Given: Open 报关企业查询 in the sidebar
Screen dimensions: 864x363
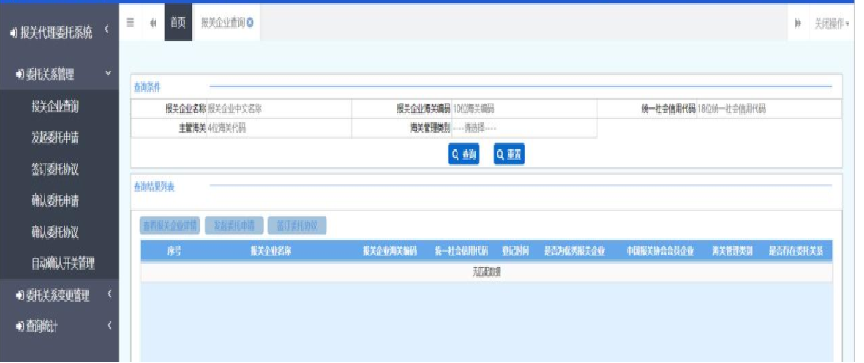Looking at the screenshot, I should (55, 107).
